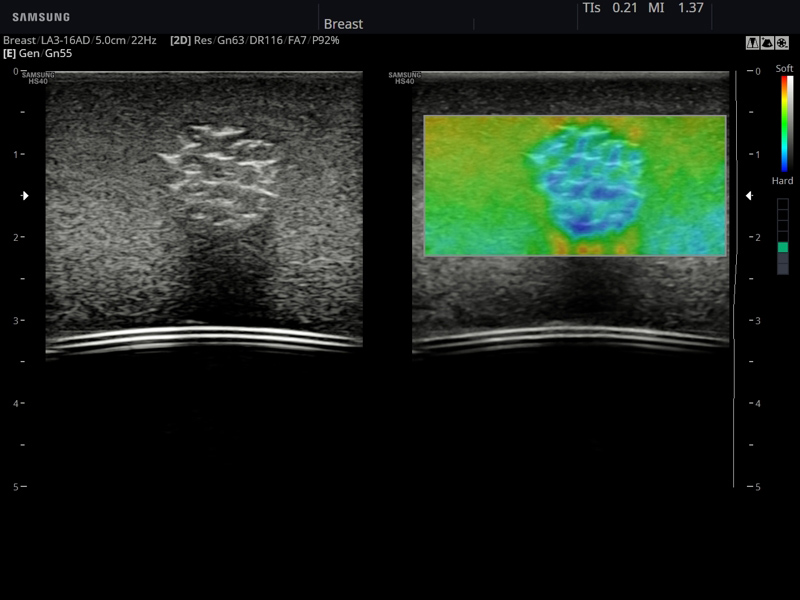
Task: Click the SAMSUNG HS40 watermark on right image
Action: (x=405, y=78)
